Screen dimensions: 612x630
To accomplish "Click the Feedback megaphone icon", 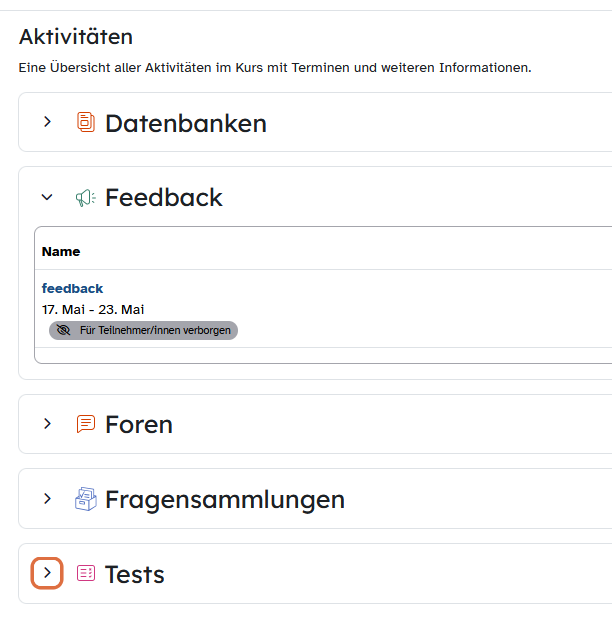I will click(86, 198).
